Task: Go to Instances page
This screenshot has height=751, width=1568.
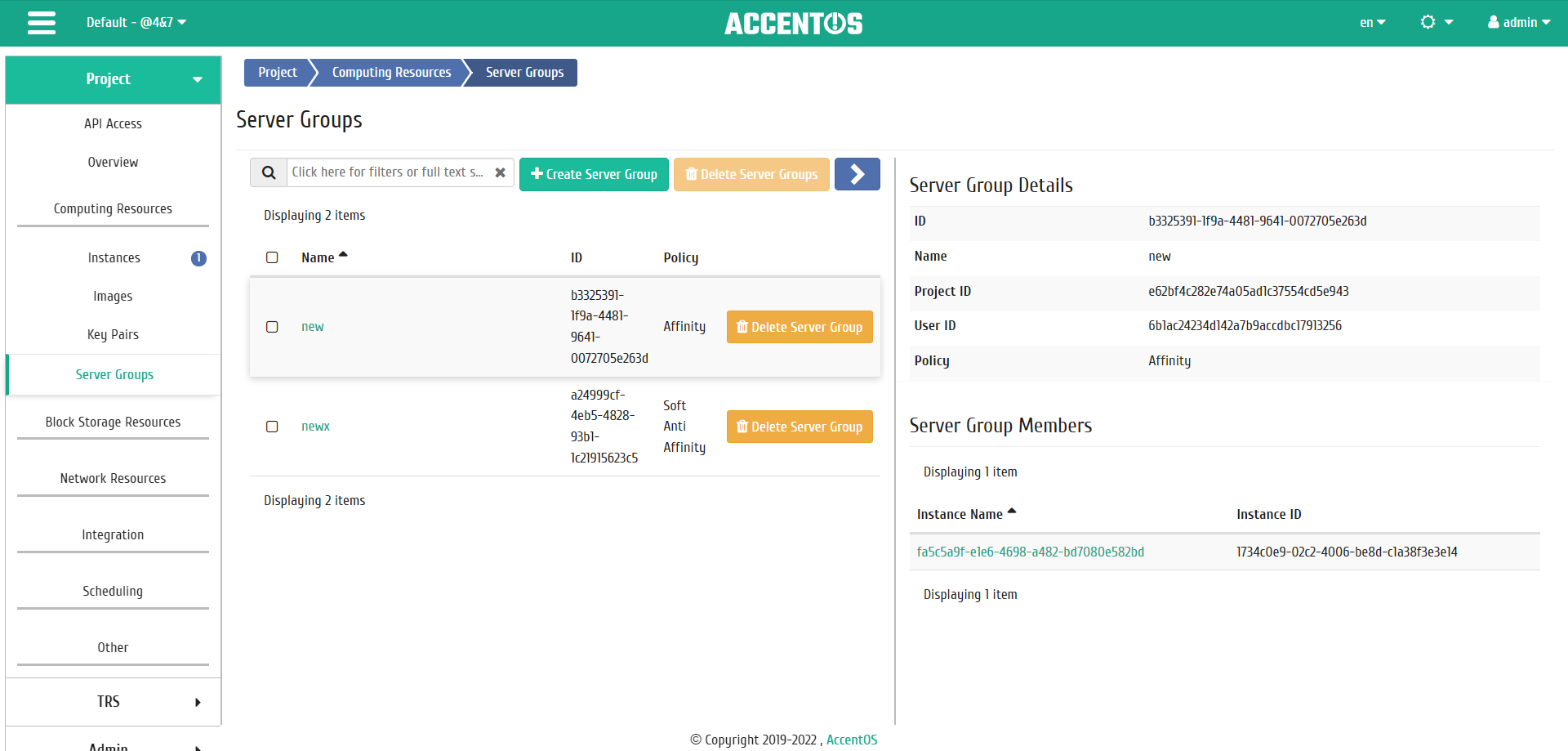Action: pos(114,257)
